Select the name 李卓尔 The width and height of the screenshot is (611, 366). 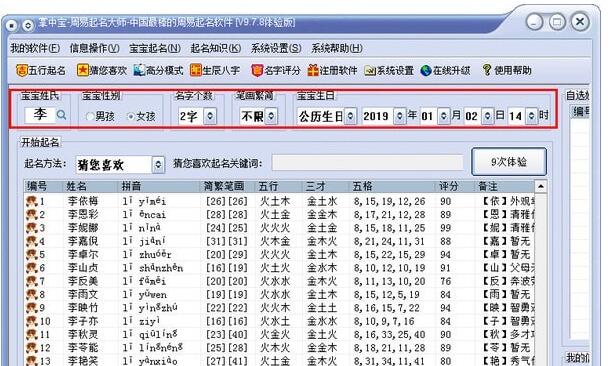(83, 255)
